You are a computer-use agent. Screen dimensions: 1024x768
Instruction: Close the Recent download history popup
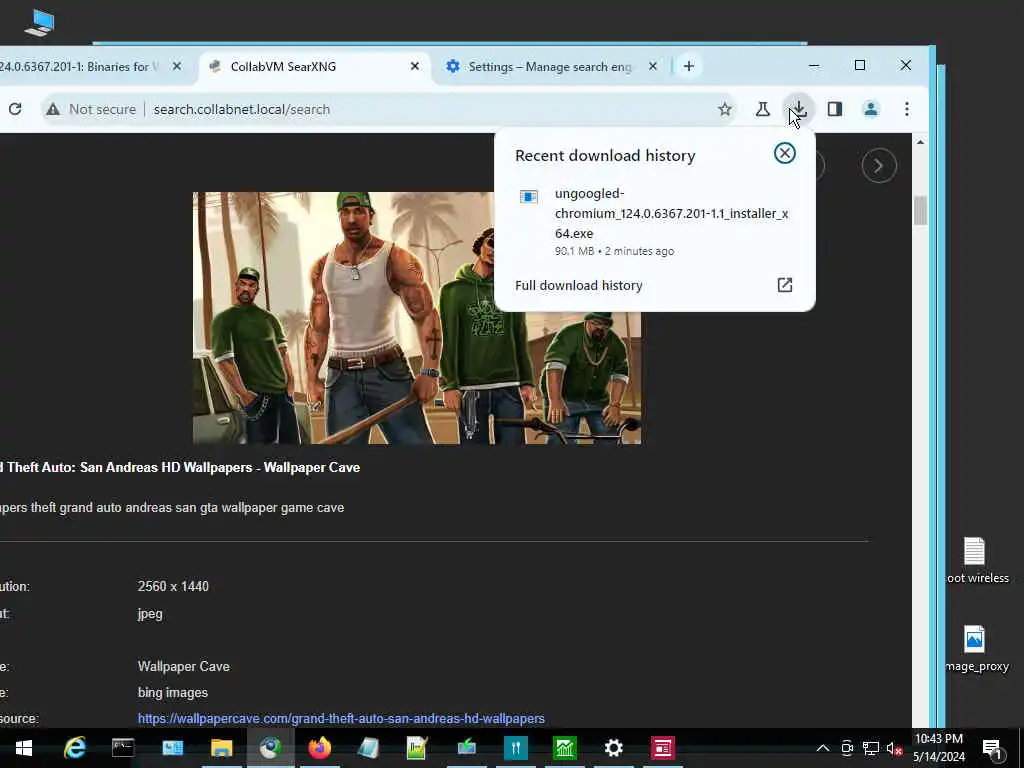coord(784,153)
